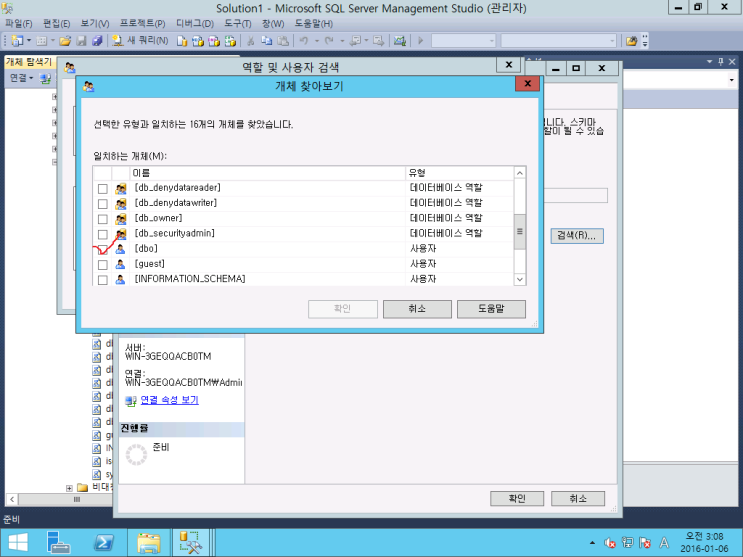Click the Database Engine Query icon
Viewport: 743px width, 557px height.
pyautogui.click(x=182, y=41)
